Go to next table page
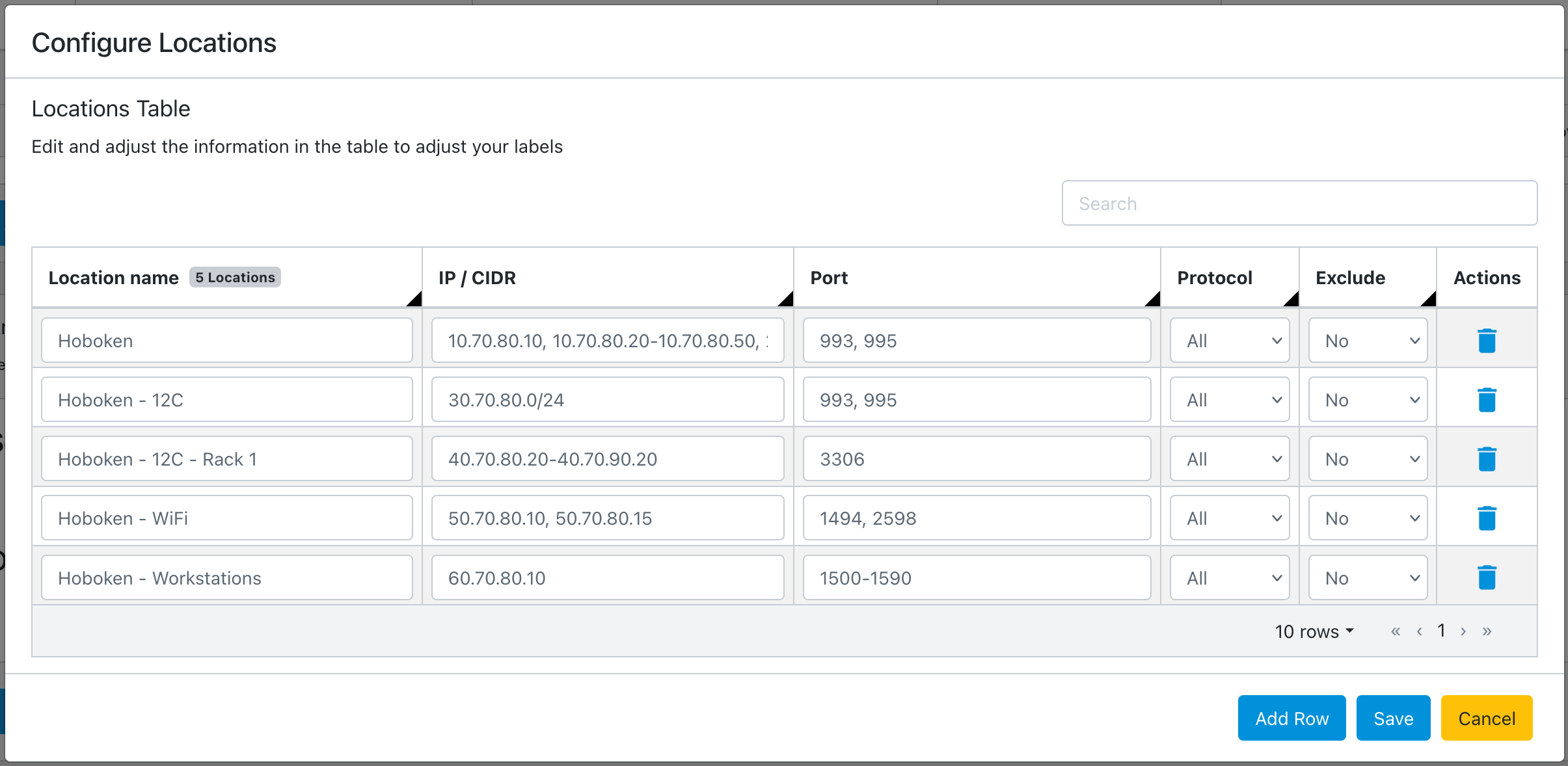This screenshot has width=1568, height=766. 1463,631
